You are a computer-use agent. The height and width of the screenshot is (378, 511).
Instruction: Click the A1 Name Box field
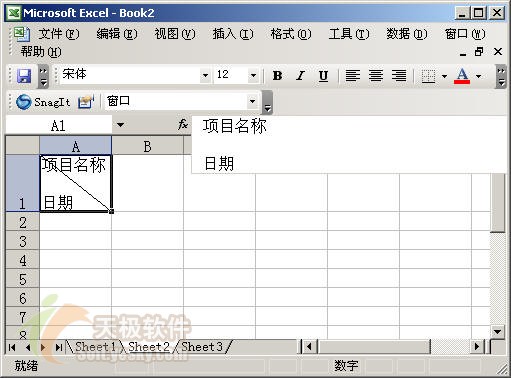pyautogui.click(x=59, y=126)
